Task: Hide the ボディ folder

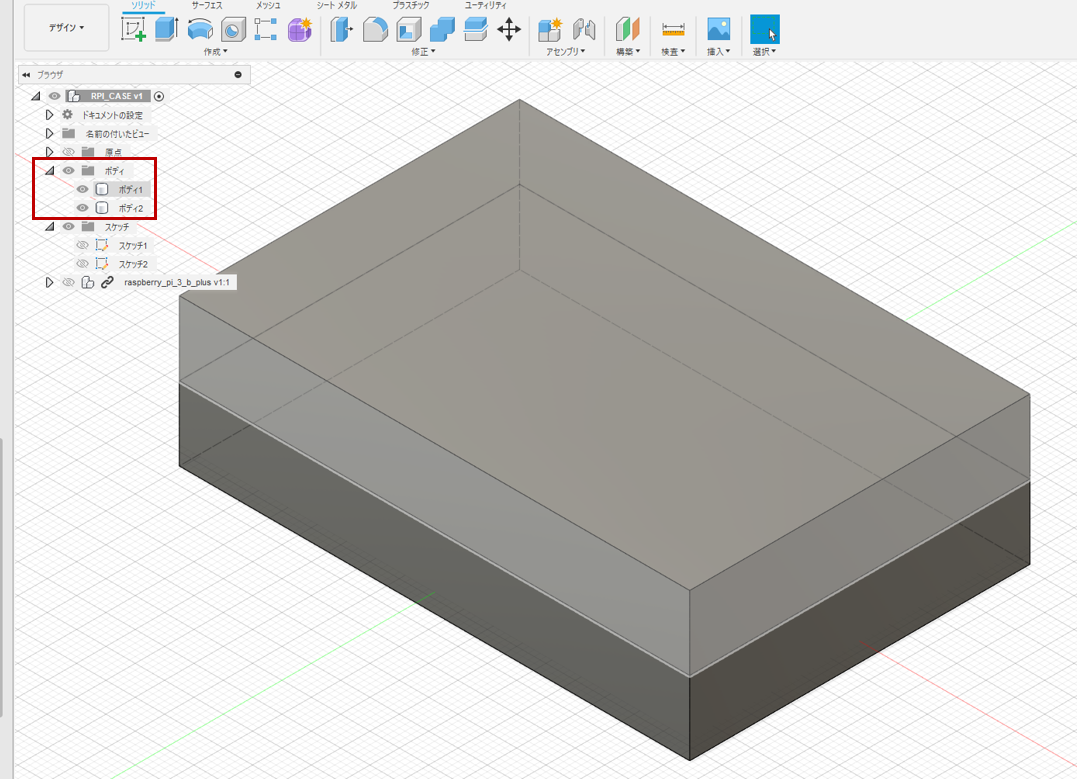Action: (x=68, y=170)
